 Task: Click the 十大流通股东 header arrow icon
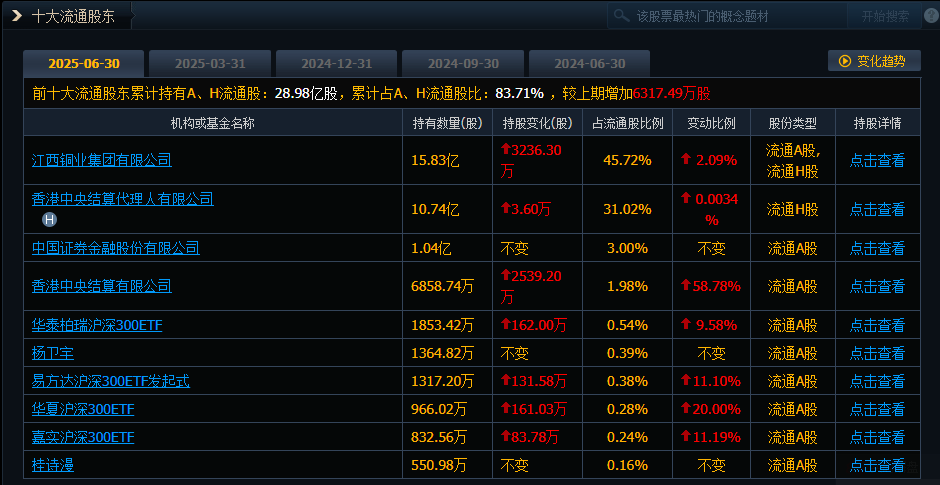tap(17, 16)
